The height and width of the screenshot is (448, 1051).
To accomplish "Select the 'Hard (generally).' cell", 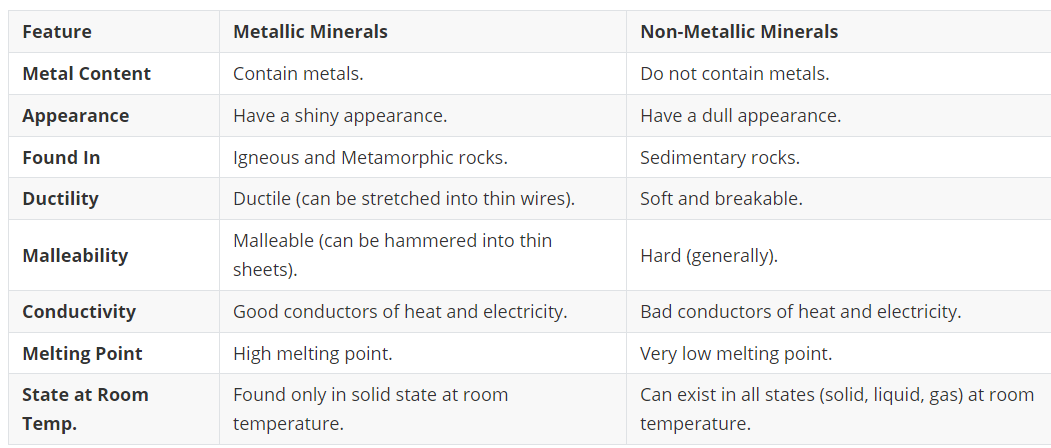I will pyautogui.click(x=839, y=256).
